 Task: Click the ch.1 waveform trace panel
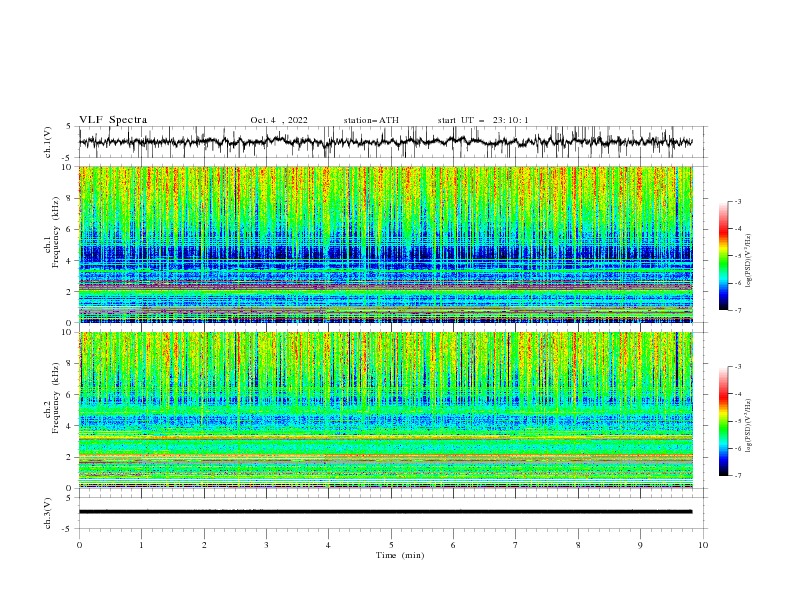(x=393, y=142)
